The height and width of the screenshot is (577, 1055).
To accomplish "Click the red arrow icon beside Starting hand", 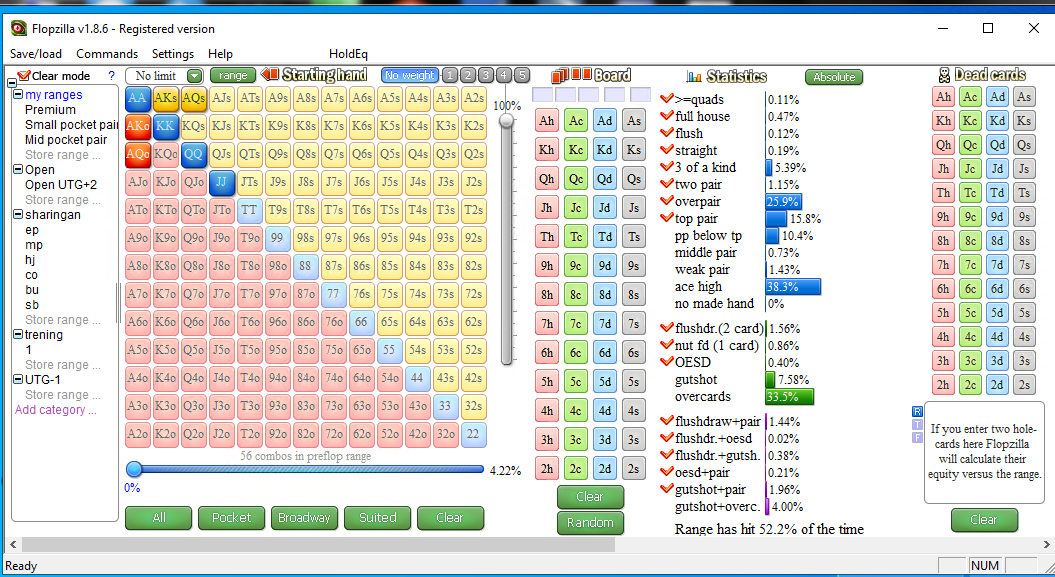I will click(270, 74).
